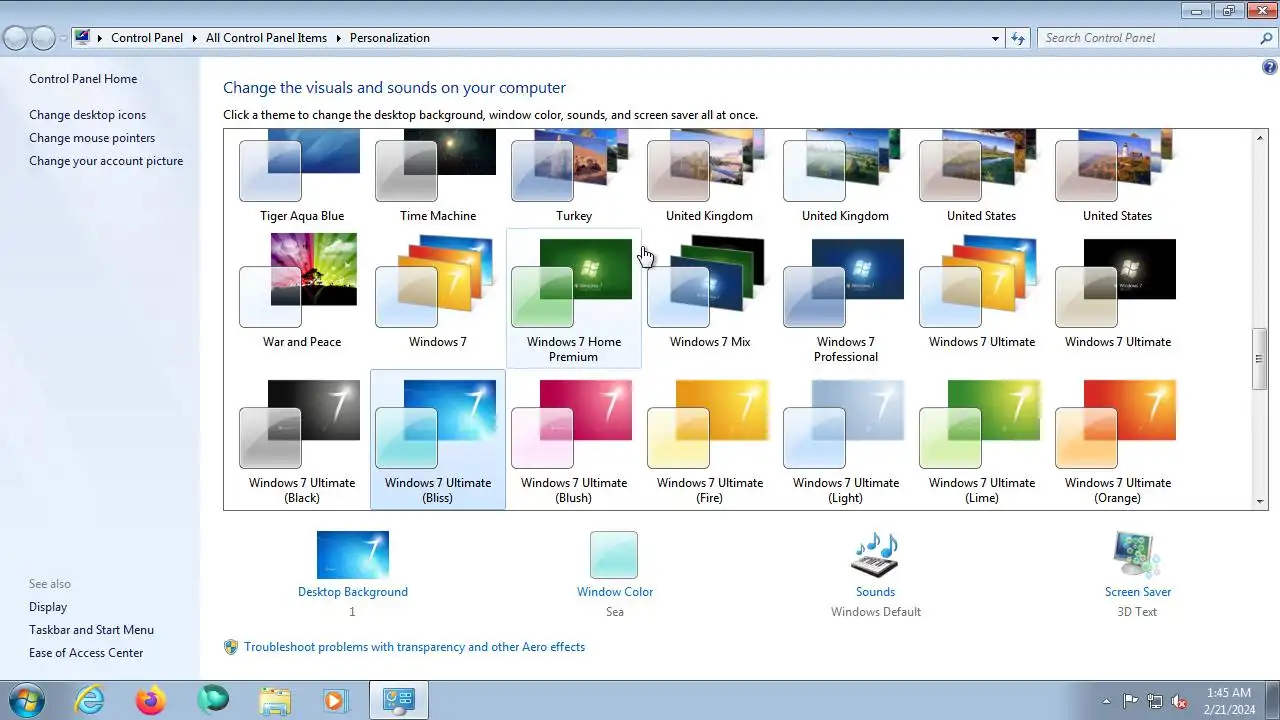Open Troubleshoot problems with transparency link

tap(414, 647)
